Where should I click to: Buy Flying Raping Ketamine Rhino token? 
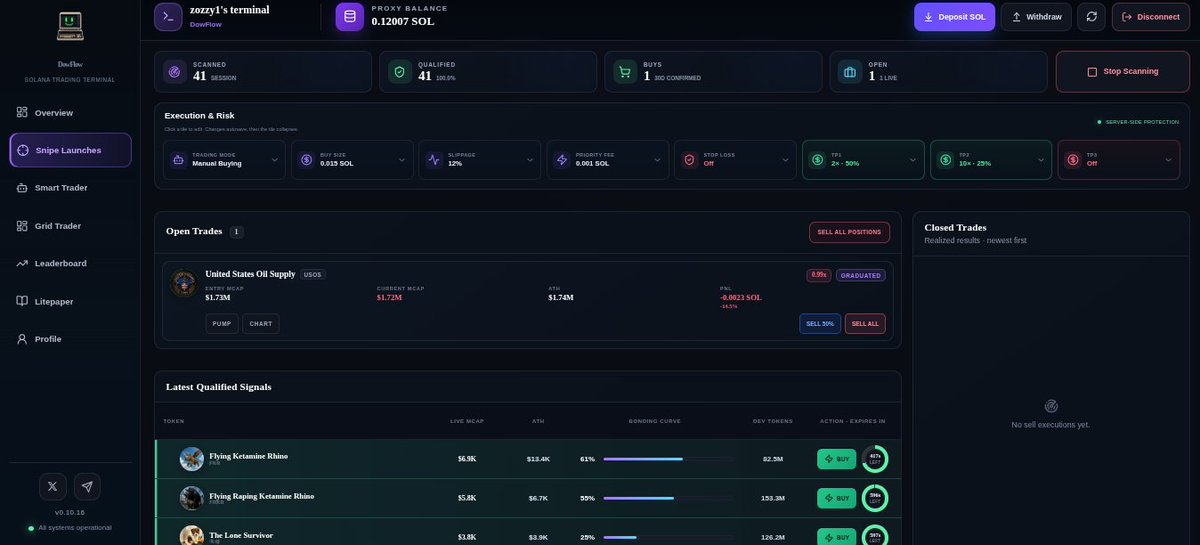click(837, 497)
